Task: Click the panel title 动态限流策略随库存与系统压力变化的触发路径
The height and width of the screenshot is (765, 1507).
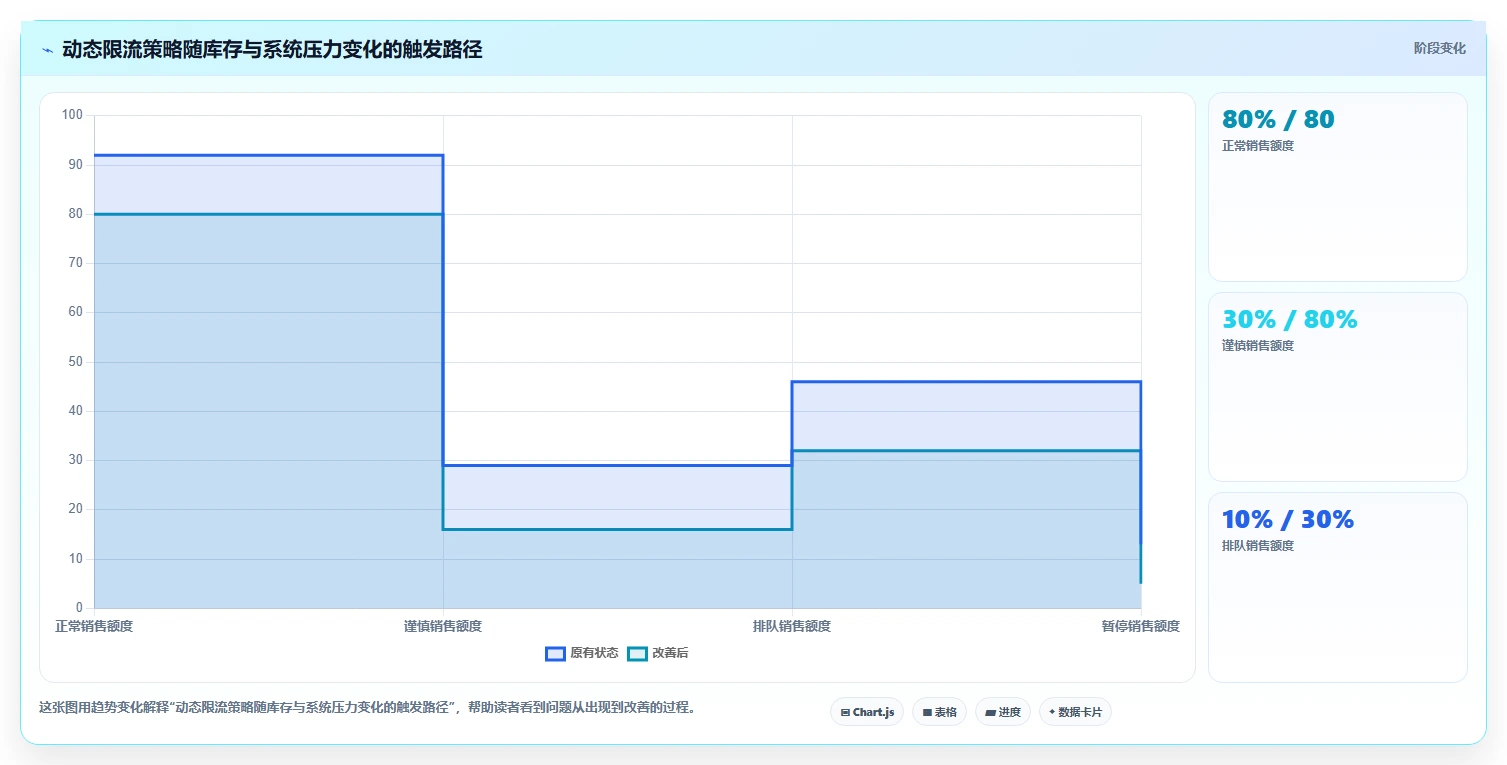Action: (272, 50)
